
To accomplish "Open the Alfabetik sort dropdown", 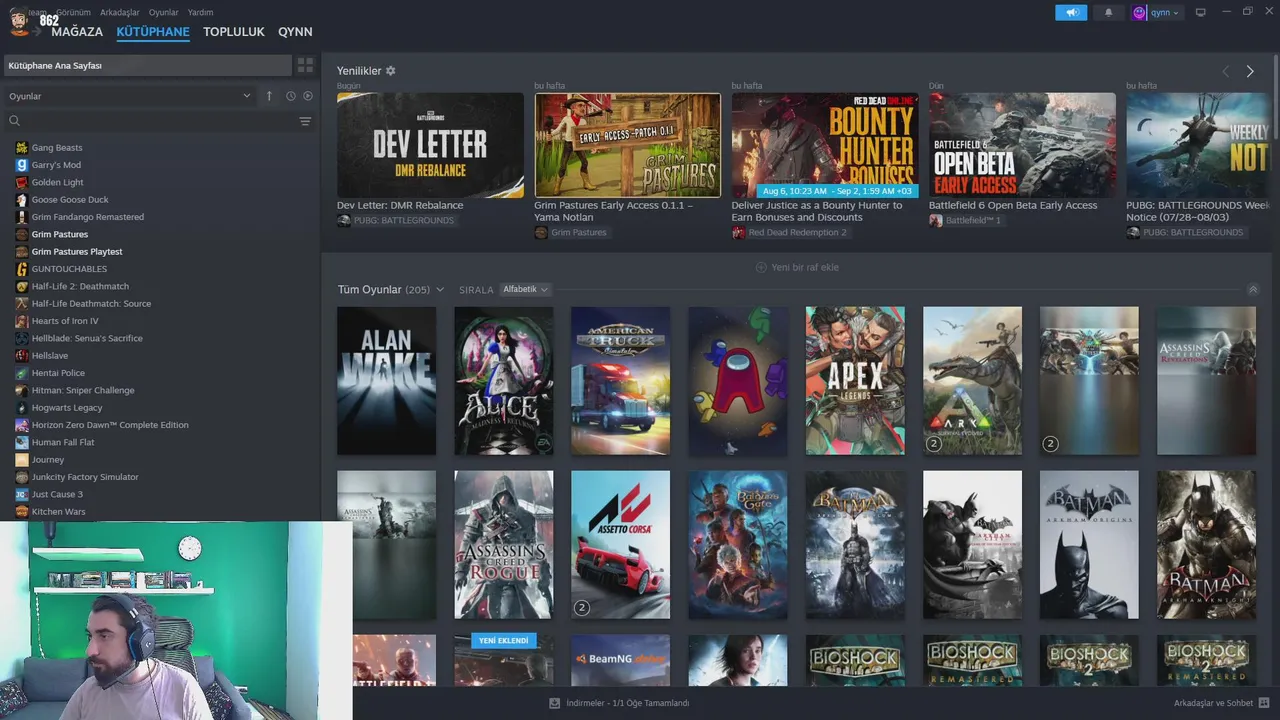I will tap(525, 289).
